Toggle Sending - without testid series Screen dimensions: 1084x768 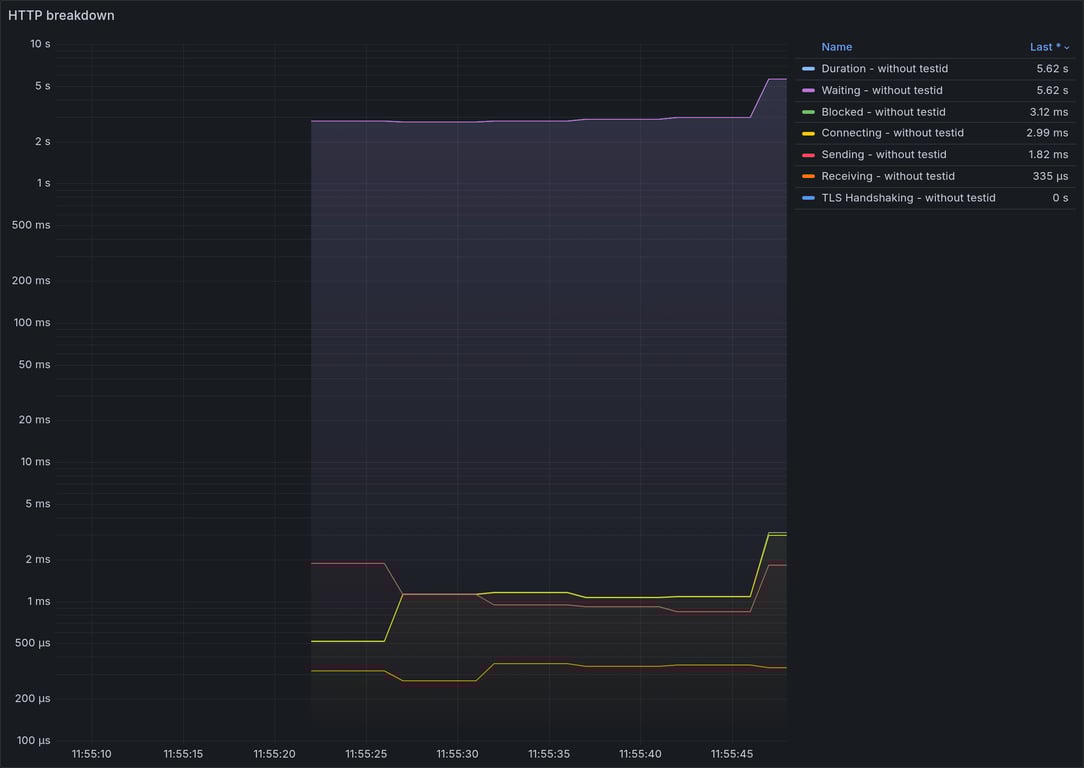click(884, 154)
